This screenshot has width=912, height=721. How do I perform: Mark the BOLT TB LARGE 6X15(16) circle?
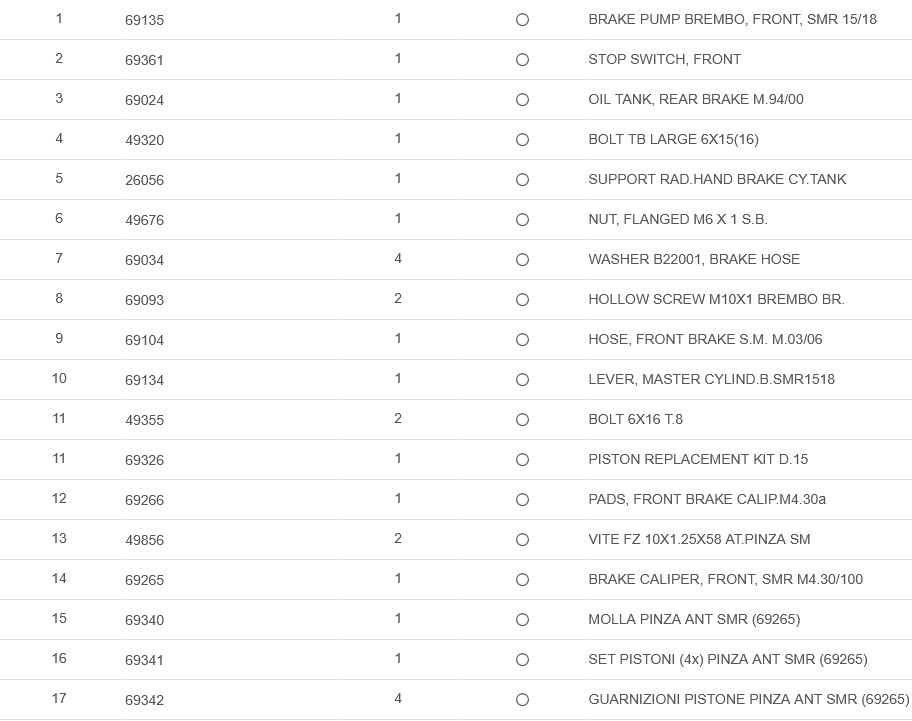tap(522, 140)
